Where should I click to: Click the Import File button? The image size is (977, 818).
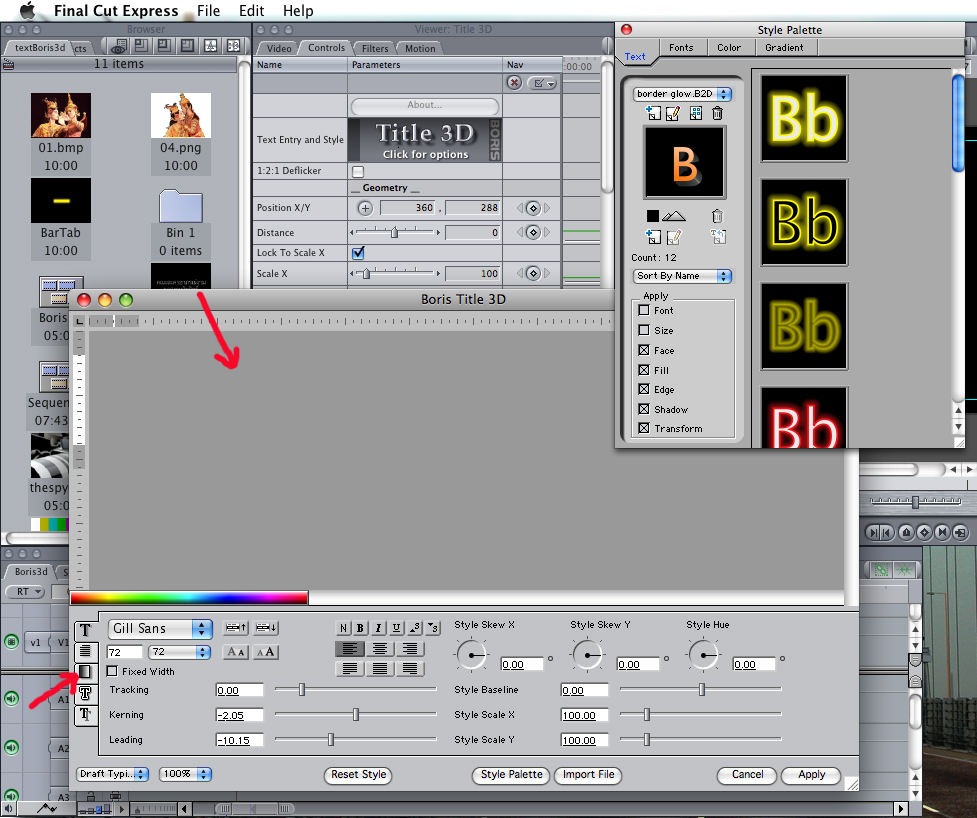tap(588, 775)
